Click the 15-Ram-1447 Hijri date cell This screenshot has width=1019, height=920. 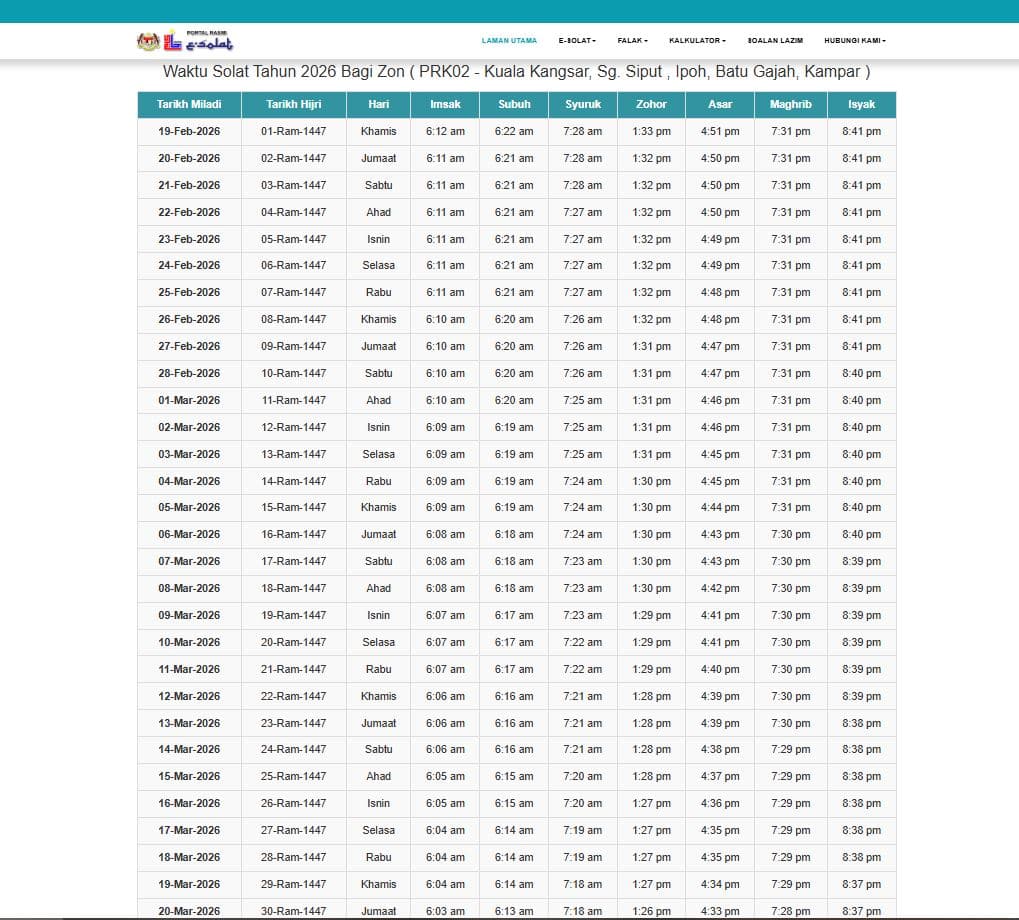point(294,507)
